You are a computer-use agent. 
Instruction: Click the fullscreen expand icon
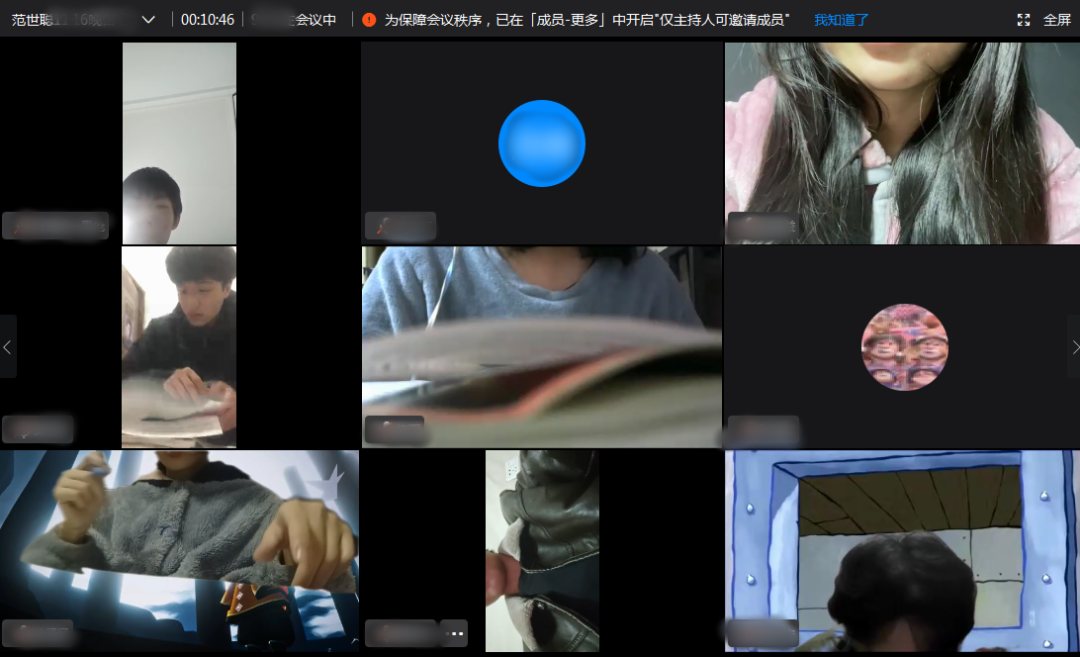pos(1023,20)
